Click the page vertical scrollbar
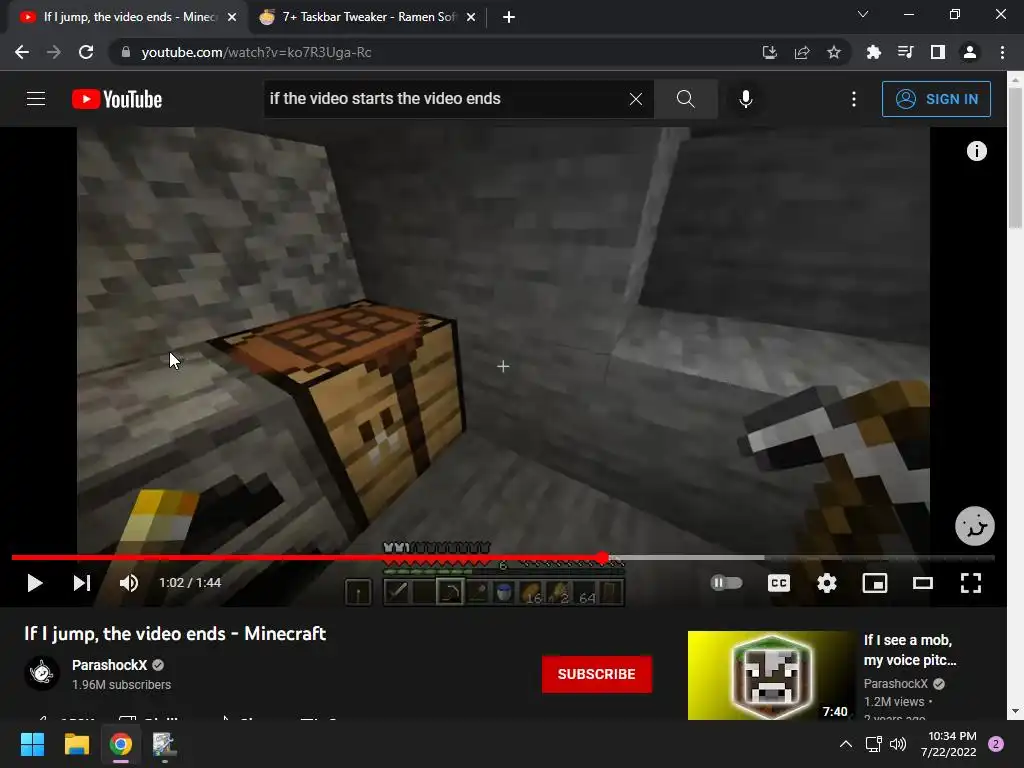 (x=1015, y=157)
